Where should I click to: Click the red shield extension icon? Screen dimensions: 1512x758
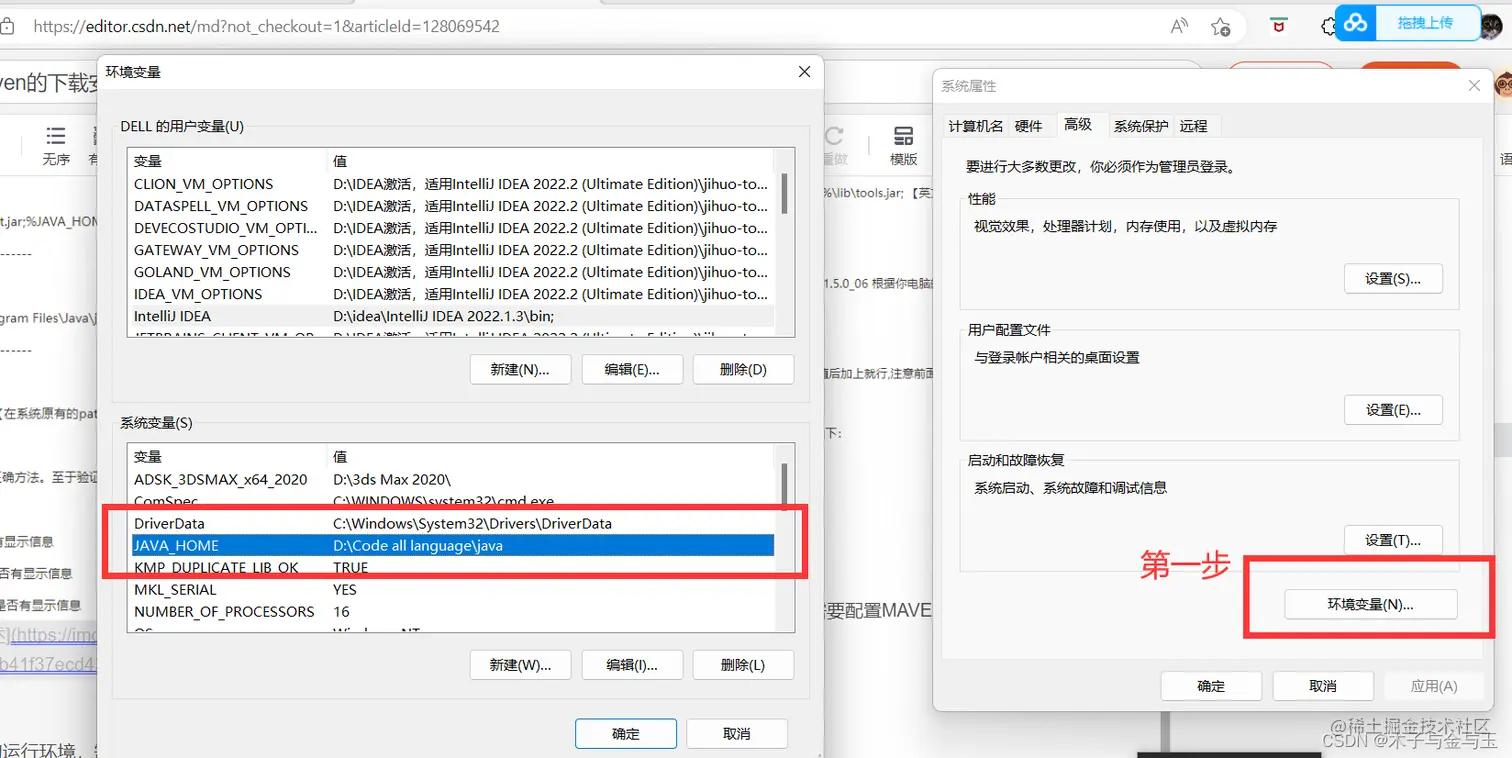tap(1278, 27)
